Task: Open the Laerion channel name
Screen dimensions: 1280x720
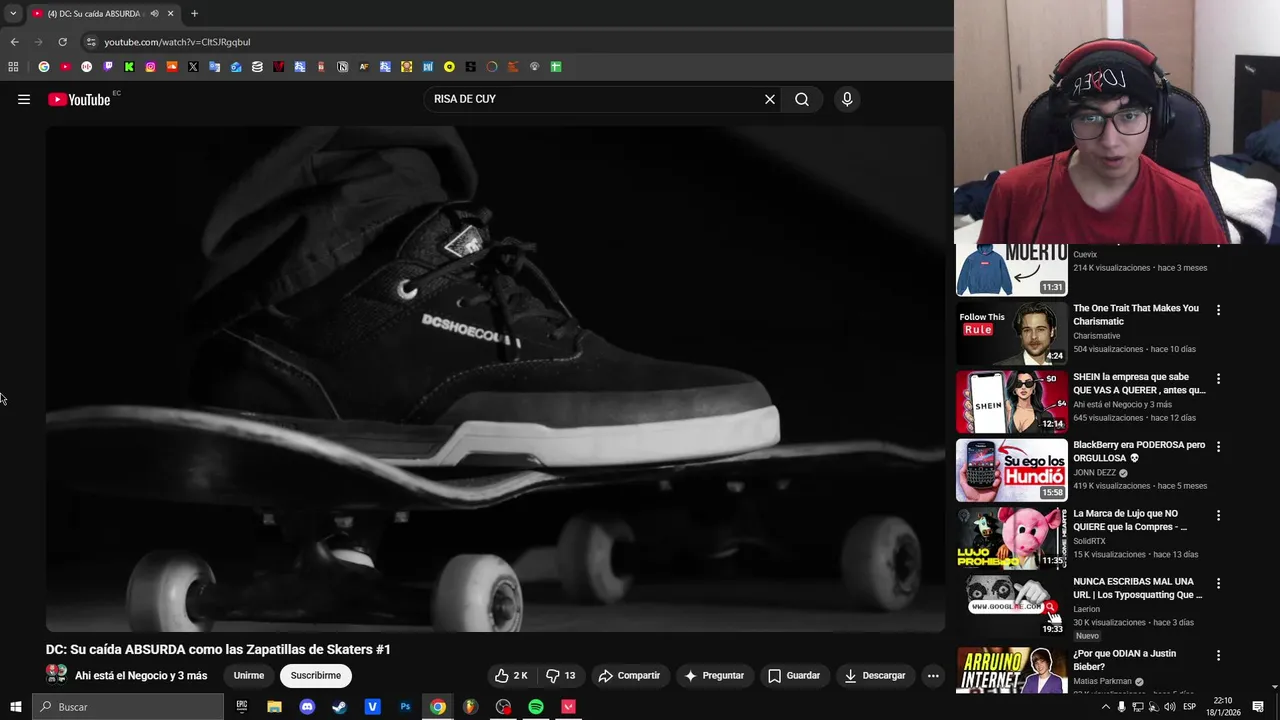Action: pos(1086,609)
